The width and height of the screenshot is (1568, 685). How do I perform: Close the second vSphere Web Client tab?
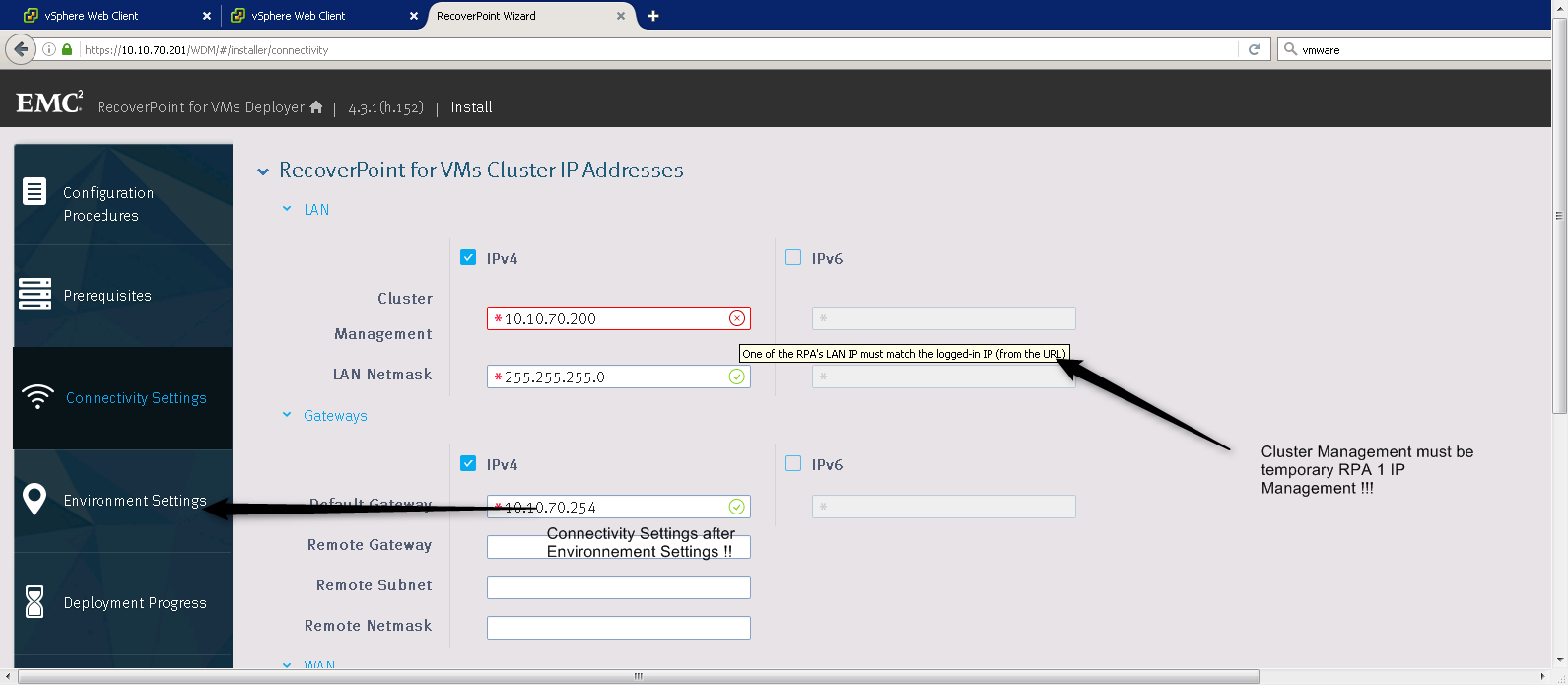pyautogui.click(x=414, y=16)
